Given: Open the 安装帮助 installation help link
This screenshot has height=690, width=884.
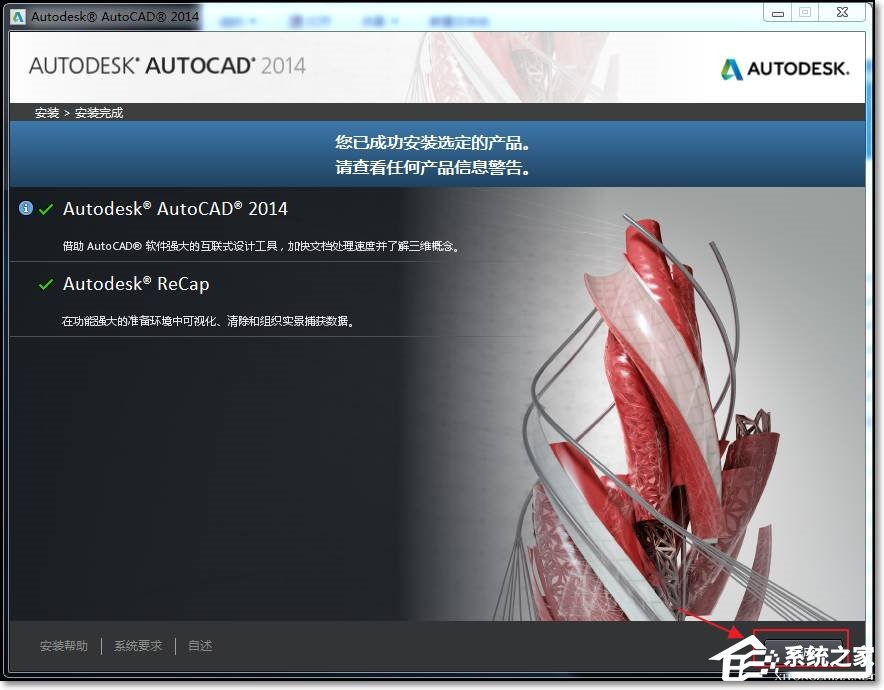Looking at the screenshot, I should point(64,645).
